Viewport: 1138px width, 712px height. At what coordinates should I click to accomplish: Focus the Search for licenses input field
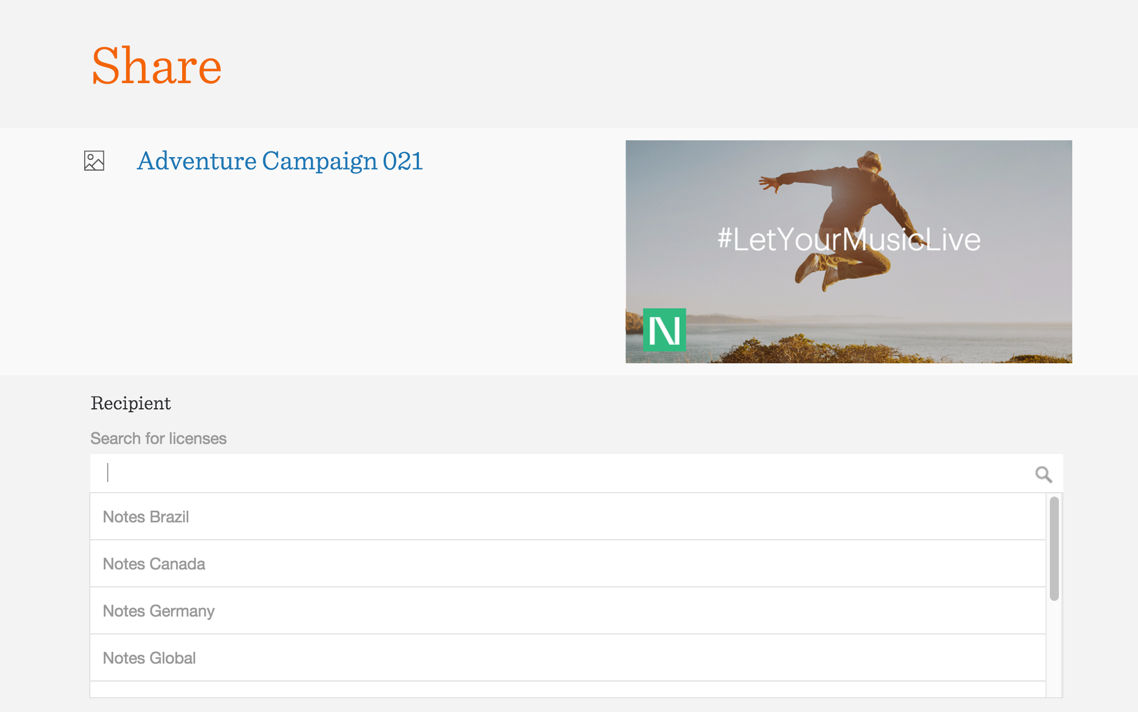[x=576, y=473]
